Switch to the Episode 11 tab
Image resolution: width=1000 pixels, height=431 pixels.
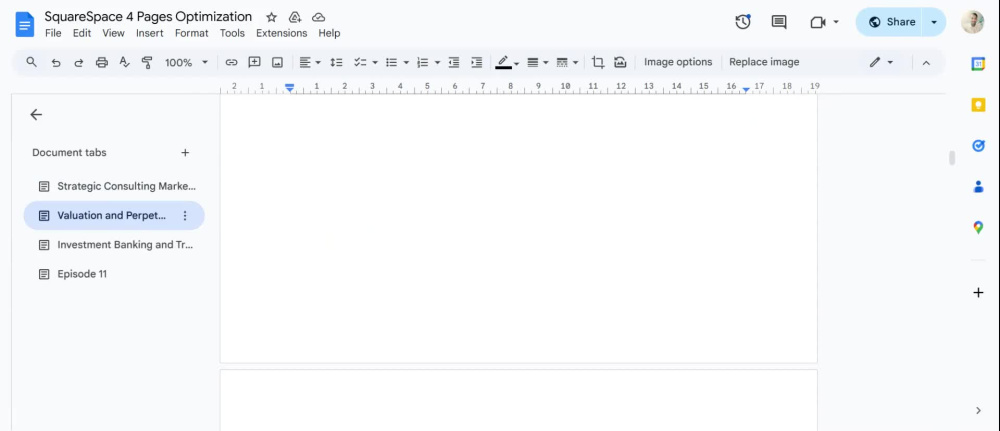pos(114,274)
